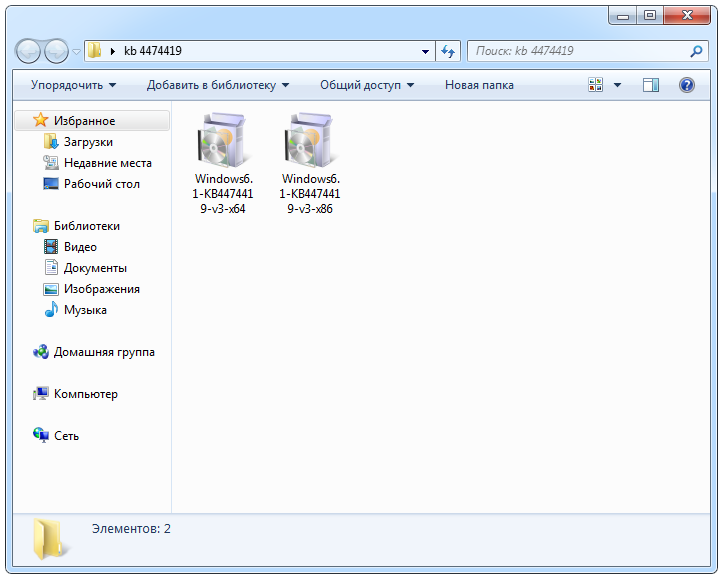Open the Музыка library

[x=85, y=310]
